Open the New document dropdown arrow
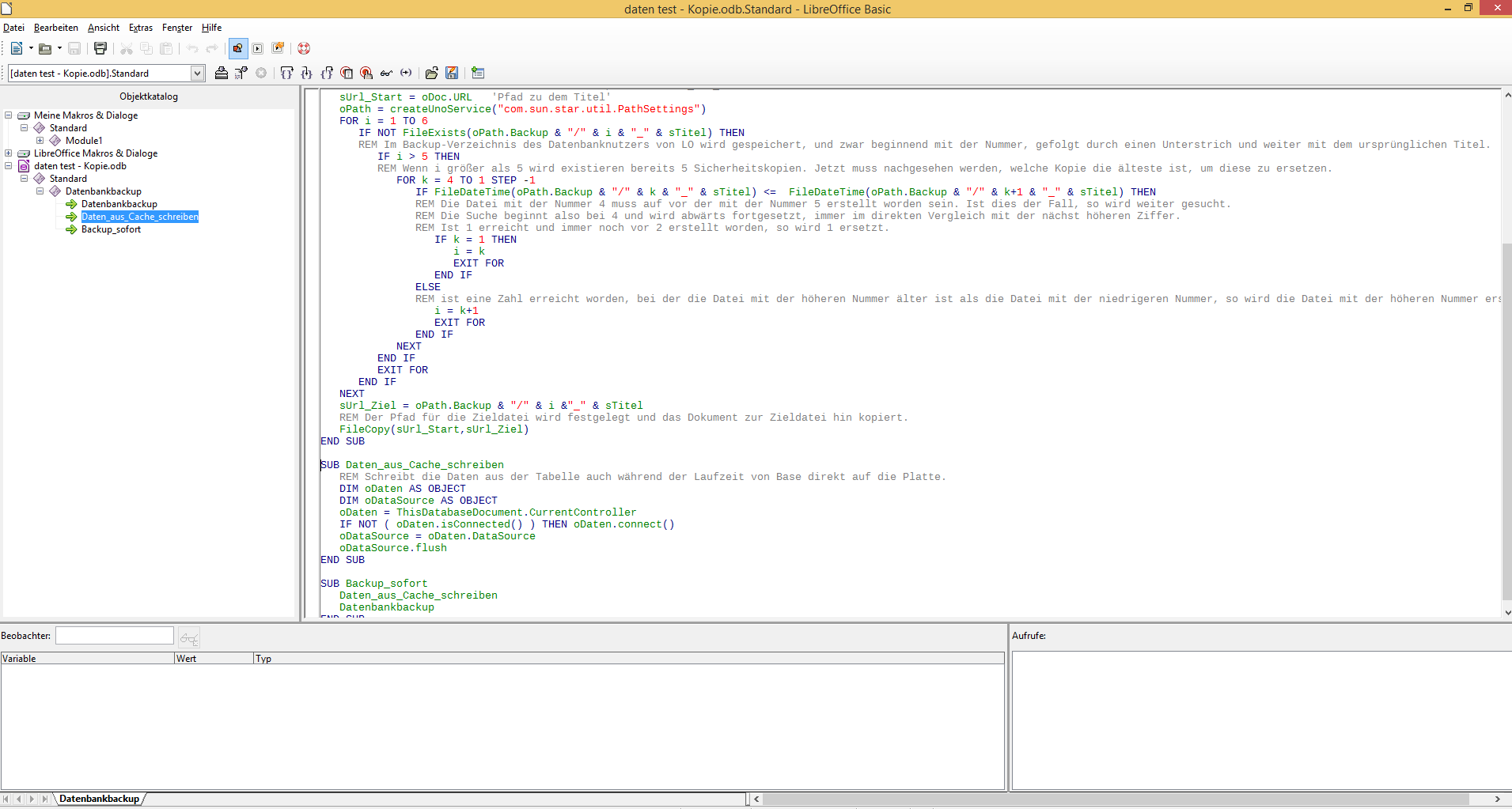 [31, 48]
